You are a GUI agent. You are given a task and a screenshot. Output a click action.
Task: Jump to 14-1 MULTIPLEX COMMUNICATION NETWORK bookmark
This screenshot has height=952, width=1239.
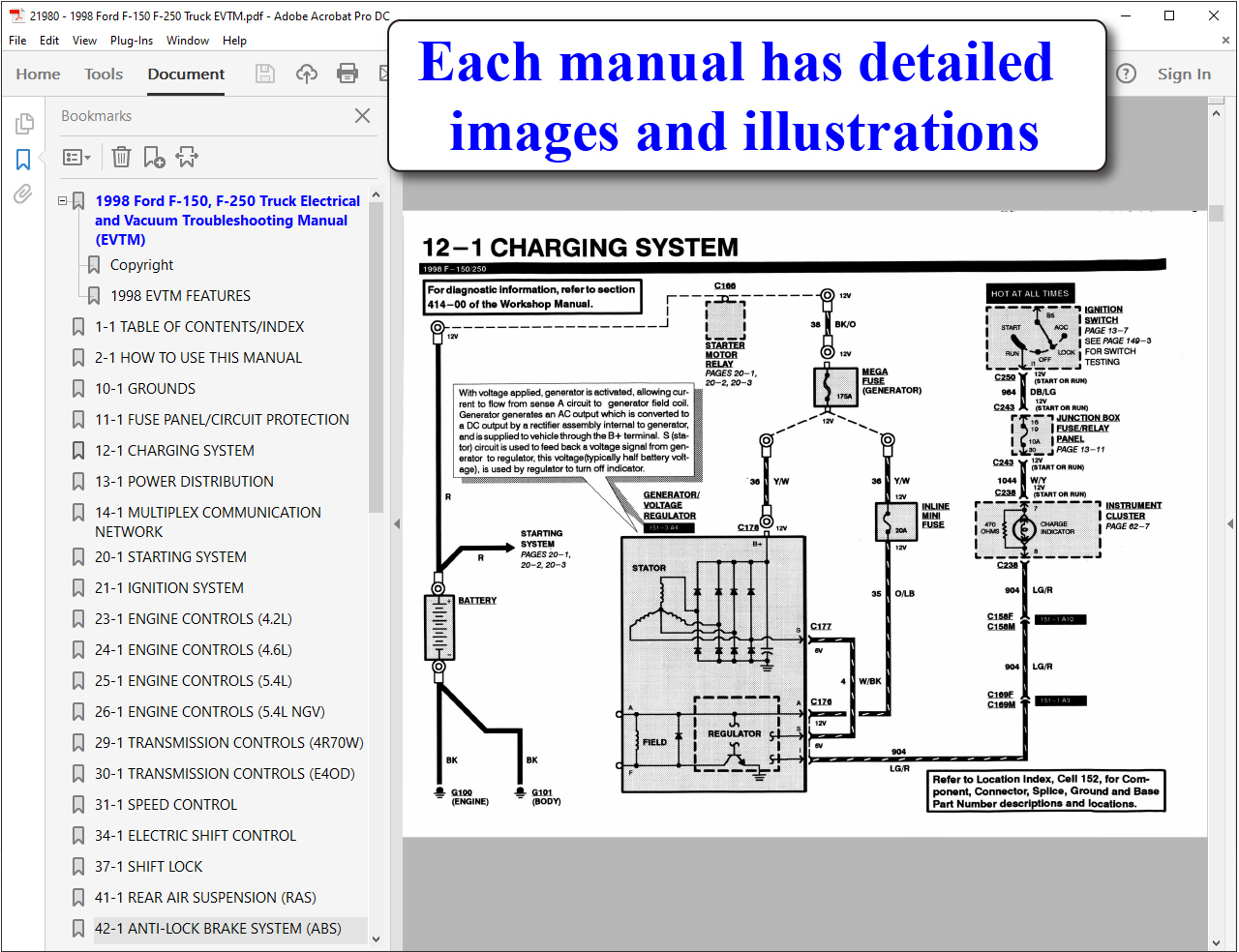pyautogui.click(x=208, y=522)
